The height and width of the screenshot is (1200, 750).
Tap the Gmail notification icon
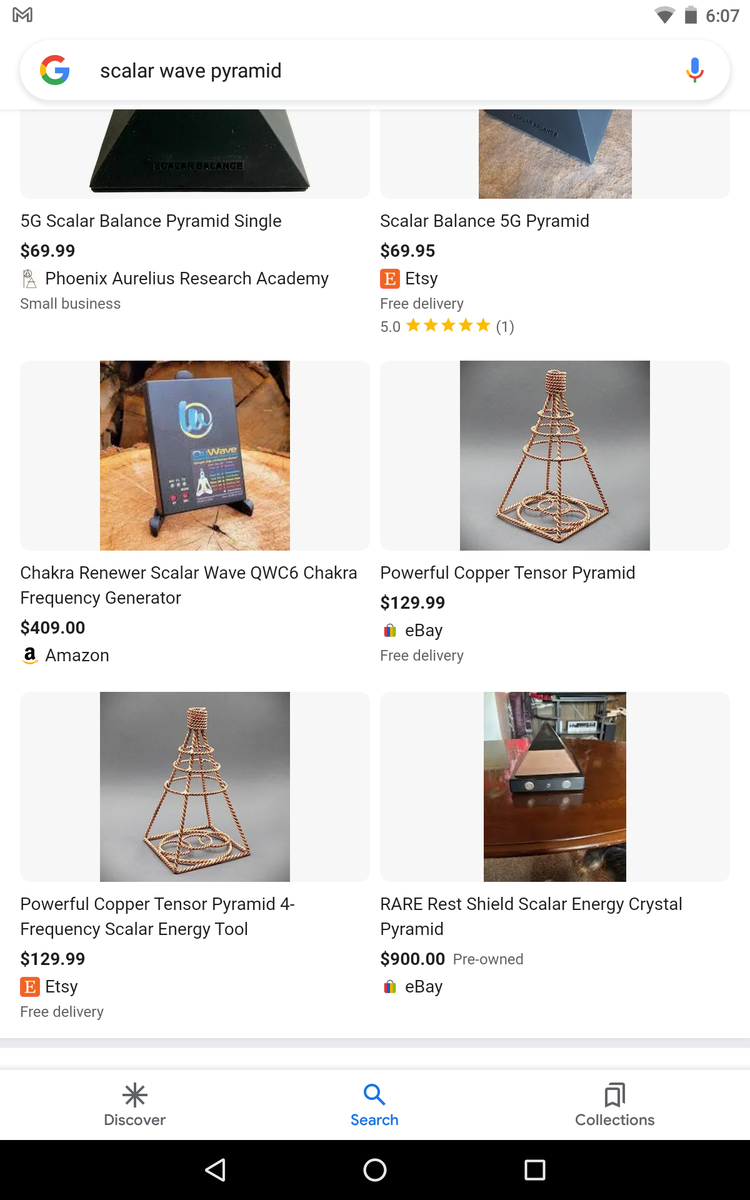pyautogui.click(x=22, y=15)
